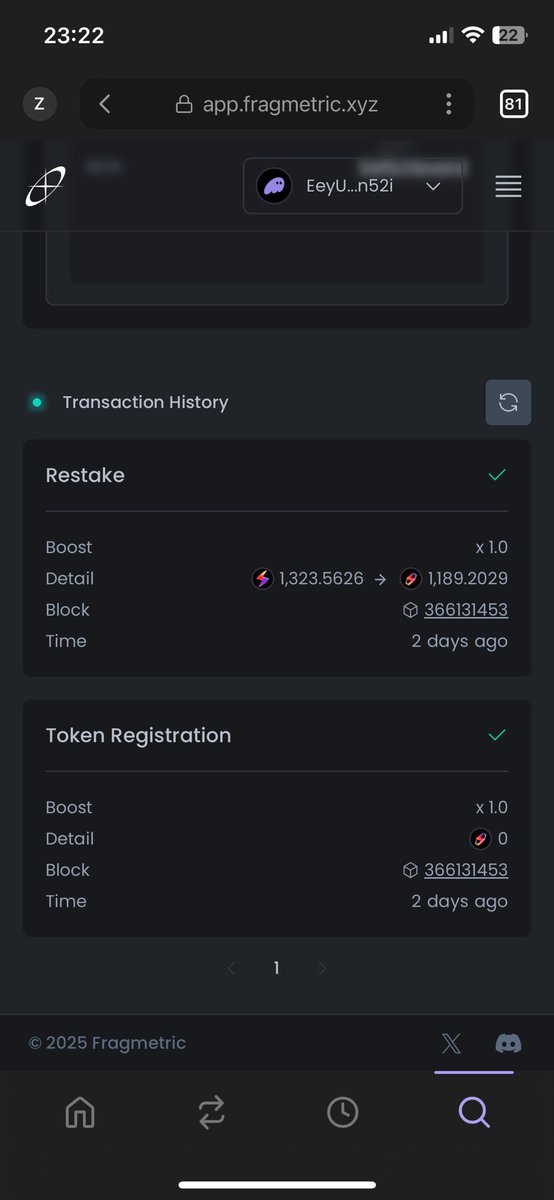Go back with browser arrow
554x1200 pixels.
point(106,104)
